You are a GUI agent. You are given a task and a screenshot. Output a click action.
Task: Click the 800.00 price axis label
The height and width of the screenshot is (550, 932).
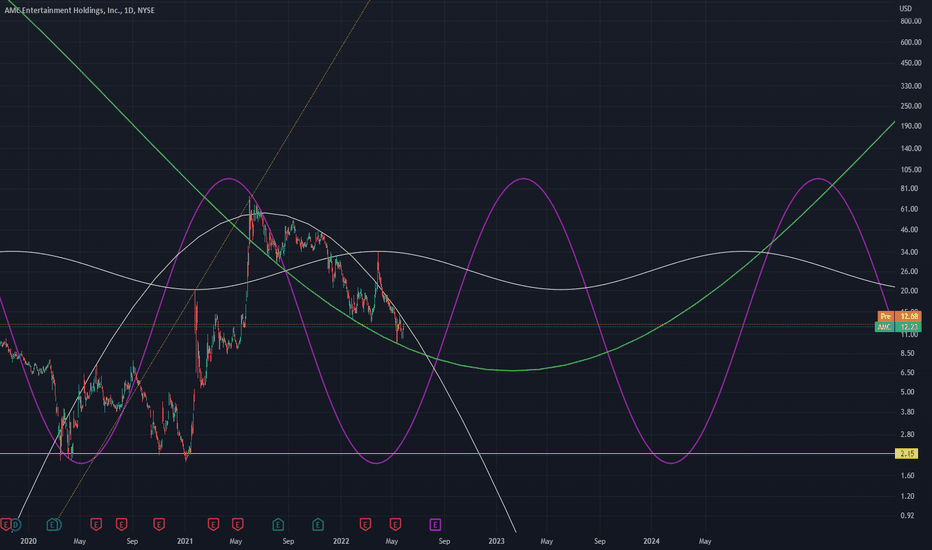click(x=911, y=21)
